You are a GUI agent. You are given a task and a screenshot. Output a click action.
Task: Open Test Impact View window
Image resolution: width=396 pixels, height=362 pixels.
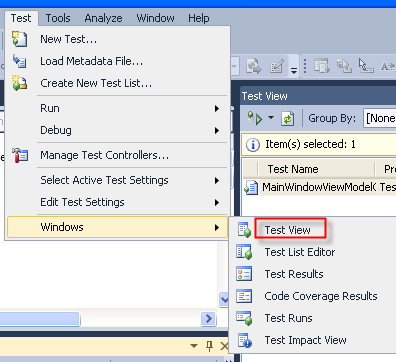point(305,340)
